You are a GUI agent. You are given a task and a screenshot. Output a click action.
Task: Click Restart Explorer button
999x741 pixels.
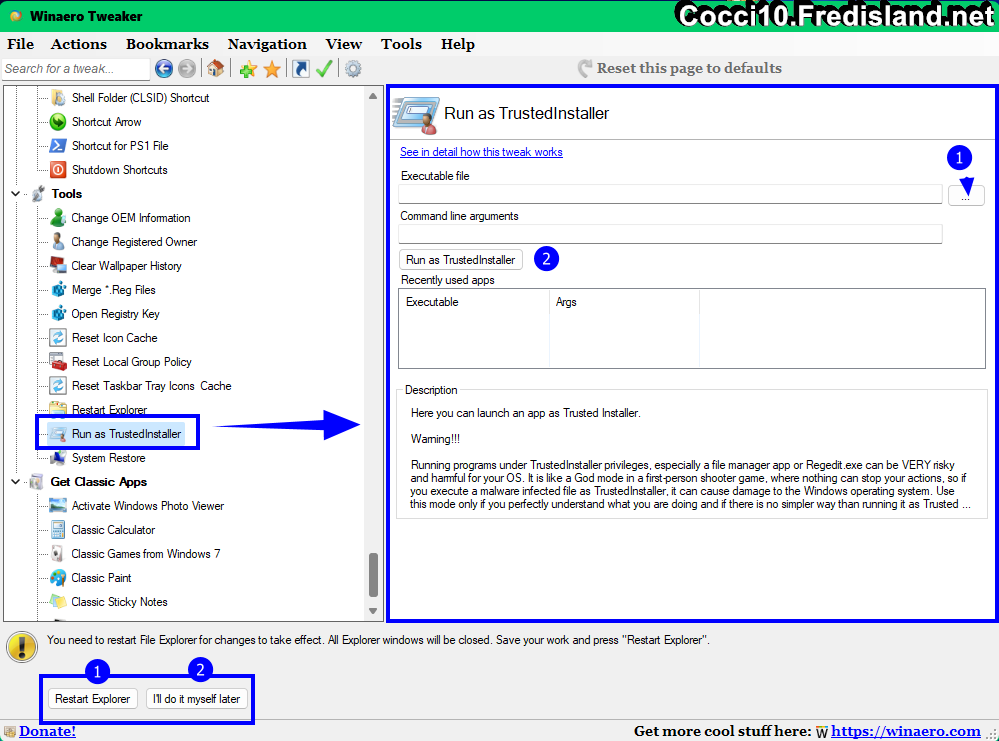click(92, 699)
